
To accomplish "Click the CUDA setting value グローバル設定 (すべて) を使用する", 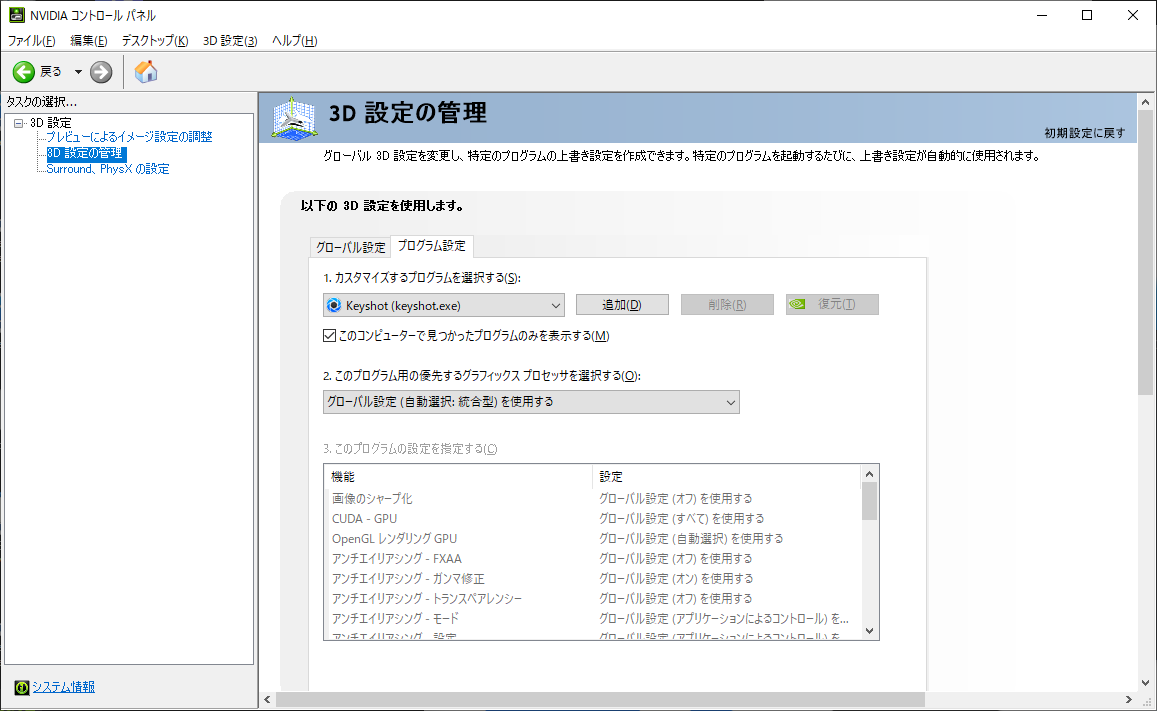I will coord(682,519).
